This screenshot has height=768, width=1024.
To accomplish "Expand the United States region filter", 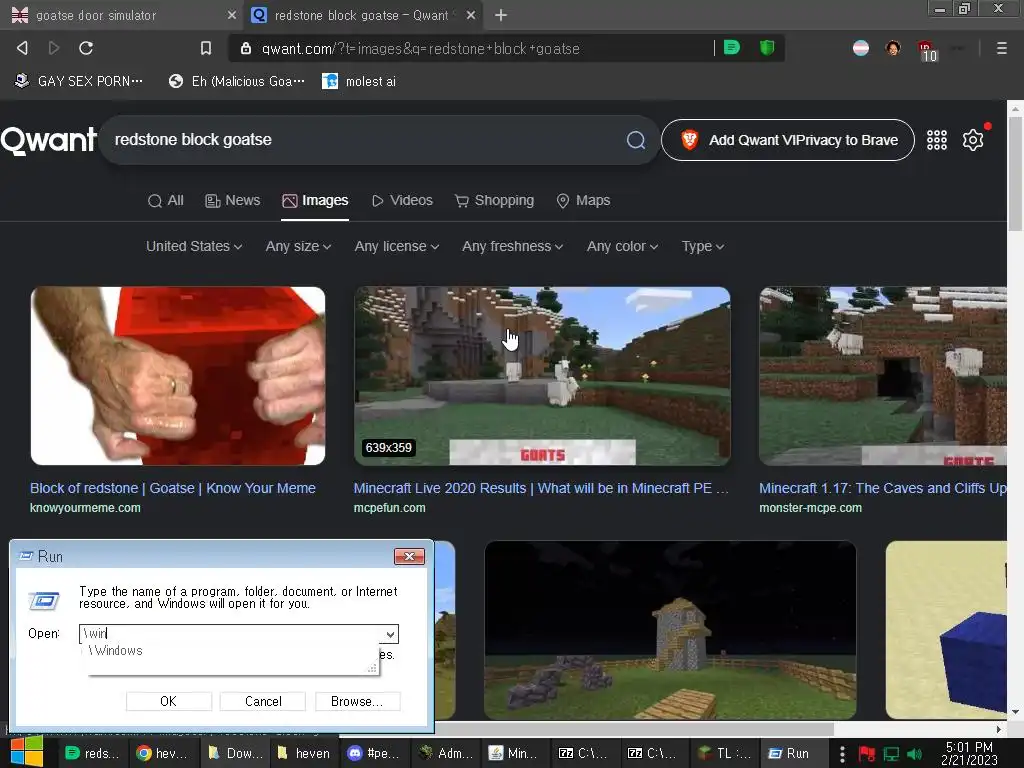I will coord(194,246).
